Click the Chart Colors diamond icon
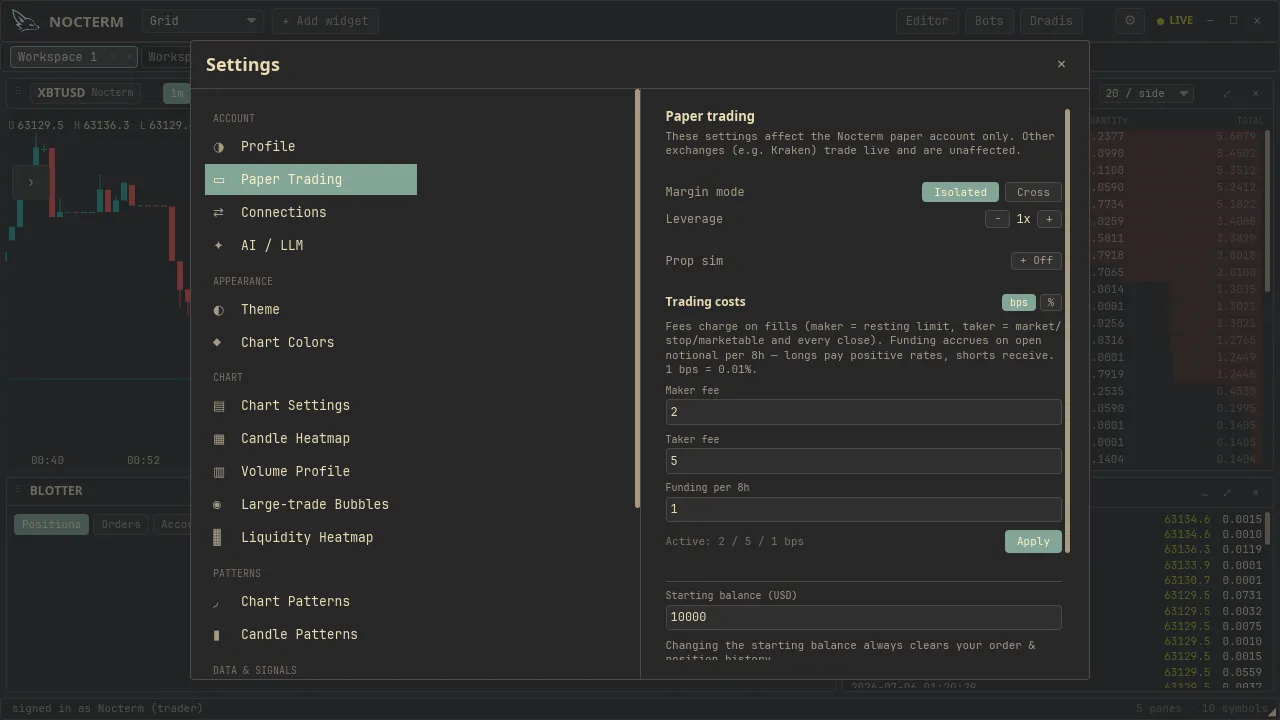Viewport: 1280px width, 720px height. [217, 342]
